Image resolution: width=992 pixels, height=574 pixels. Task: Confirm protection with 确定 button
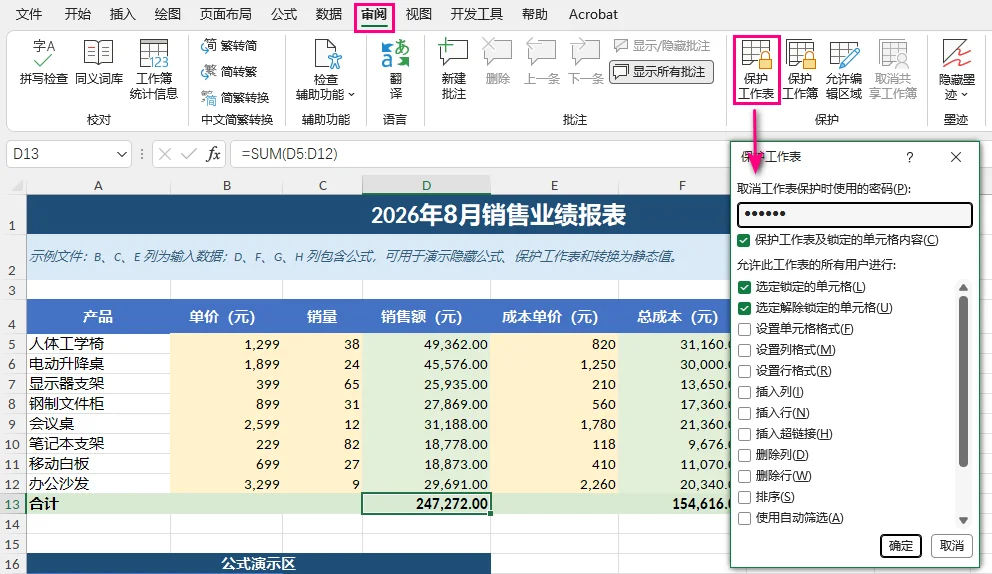[900, 546]
